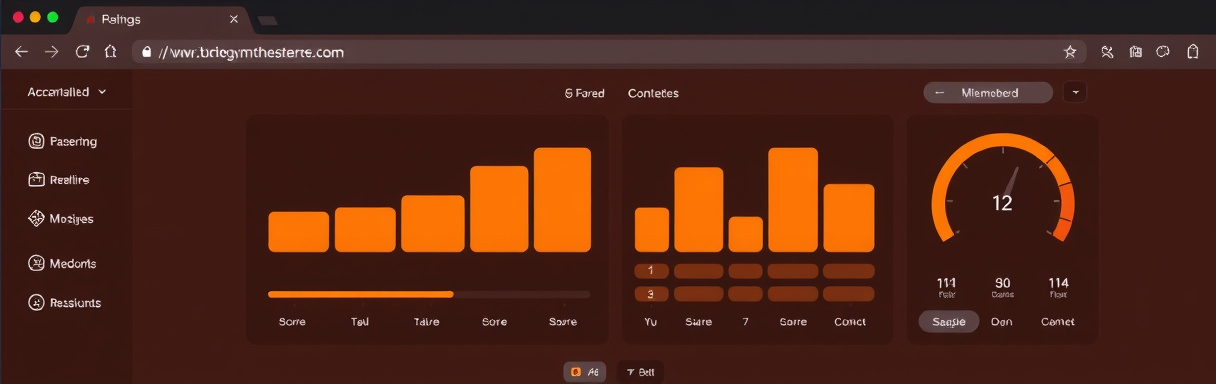Click the small chevron button beside Mlemeberd
The height and width of the screenshot is (384, 1216).
click(1075, 92)
